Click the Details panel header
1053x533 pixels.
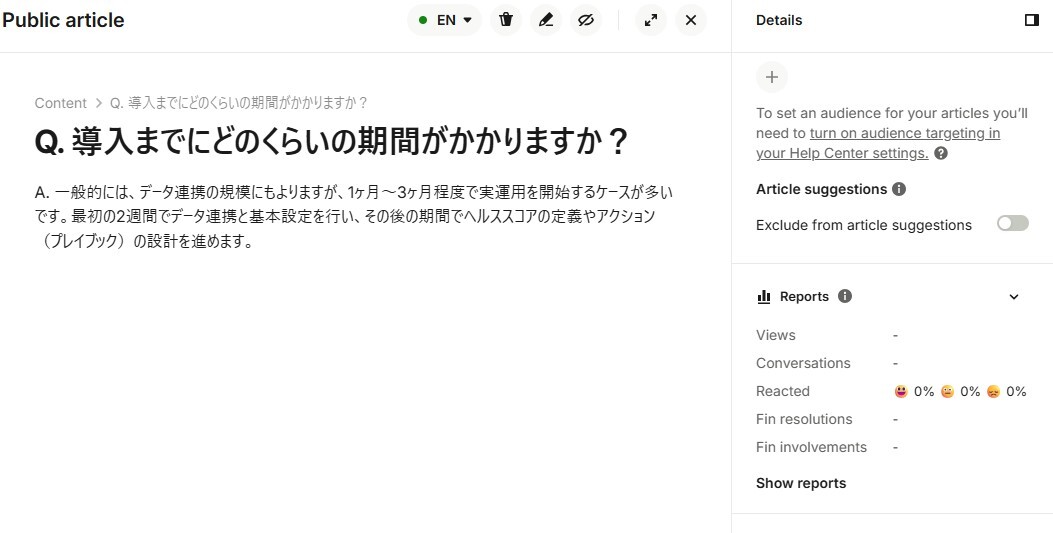coord(779,20)
